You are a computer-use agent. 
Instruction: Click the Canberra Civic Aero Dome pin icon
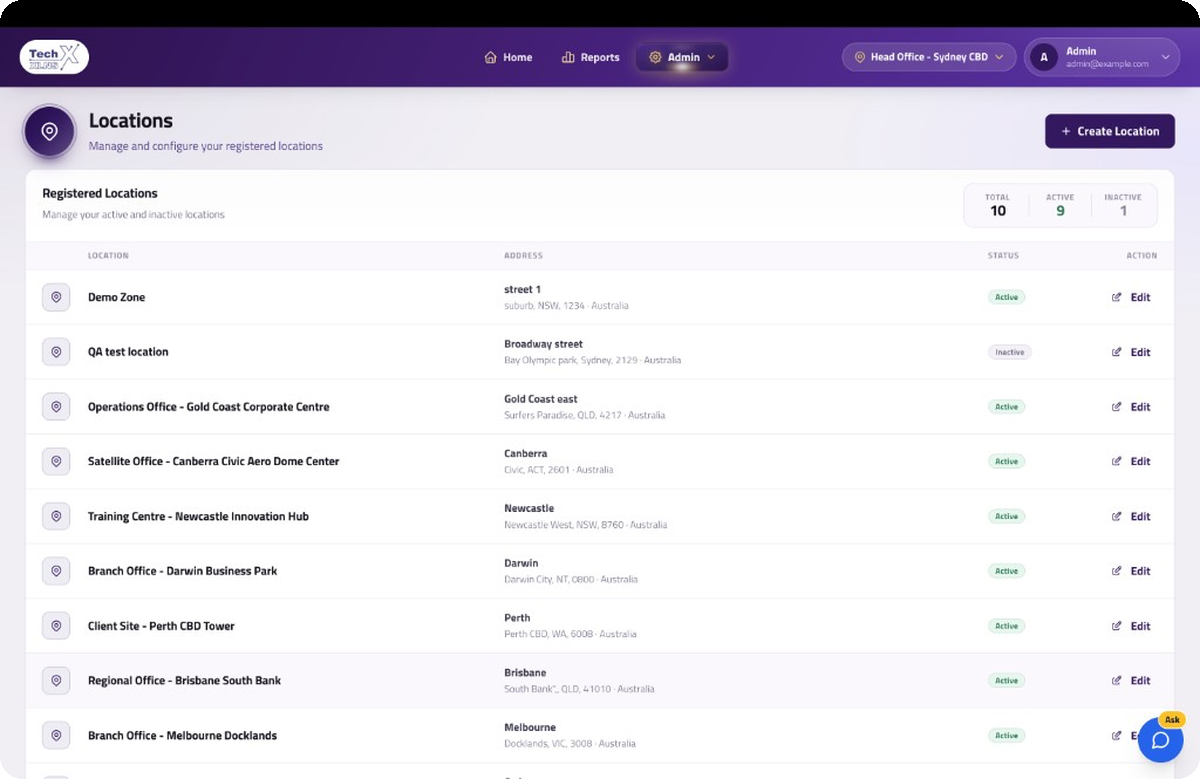click(x=56, y=461)
